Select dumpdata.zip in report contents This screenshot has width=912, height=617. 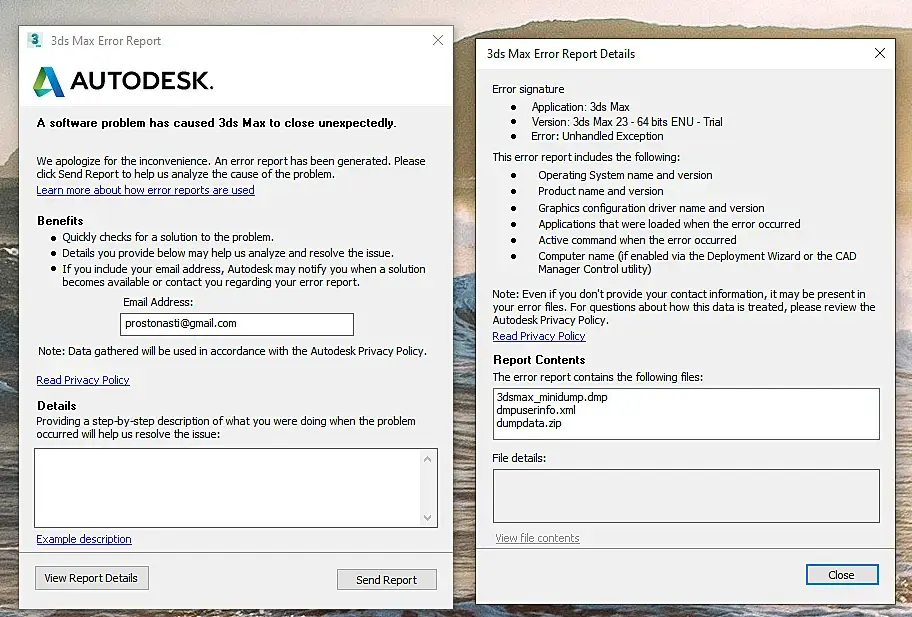(529, 423)
